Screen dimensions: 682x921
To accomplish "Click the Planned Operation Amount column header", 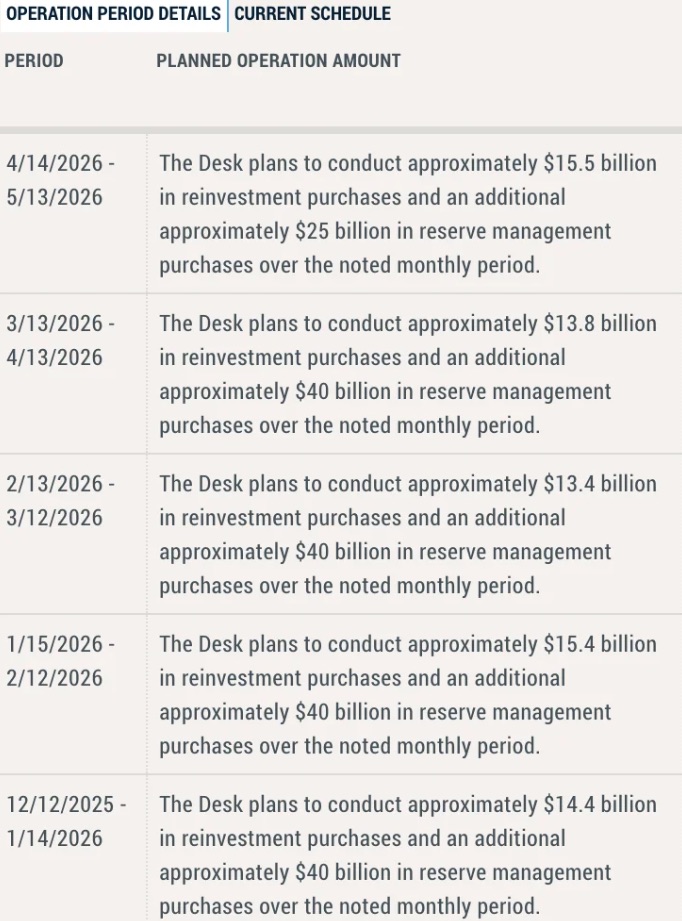I will coord(278,61).
